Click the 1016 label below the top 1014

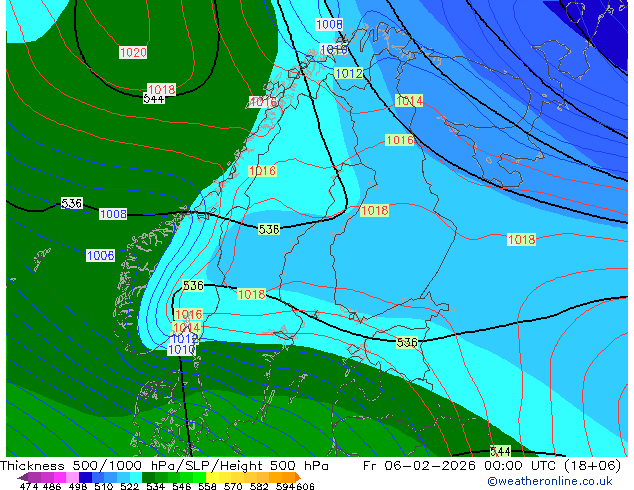(399, 140)
